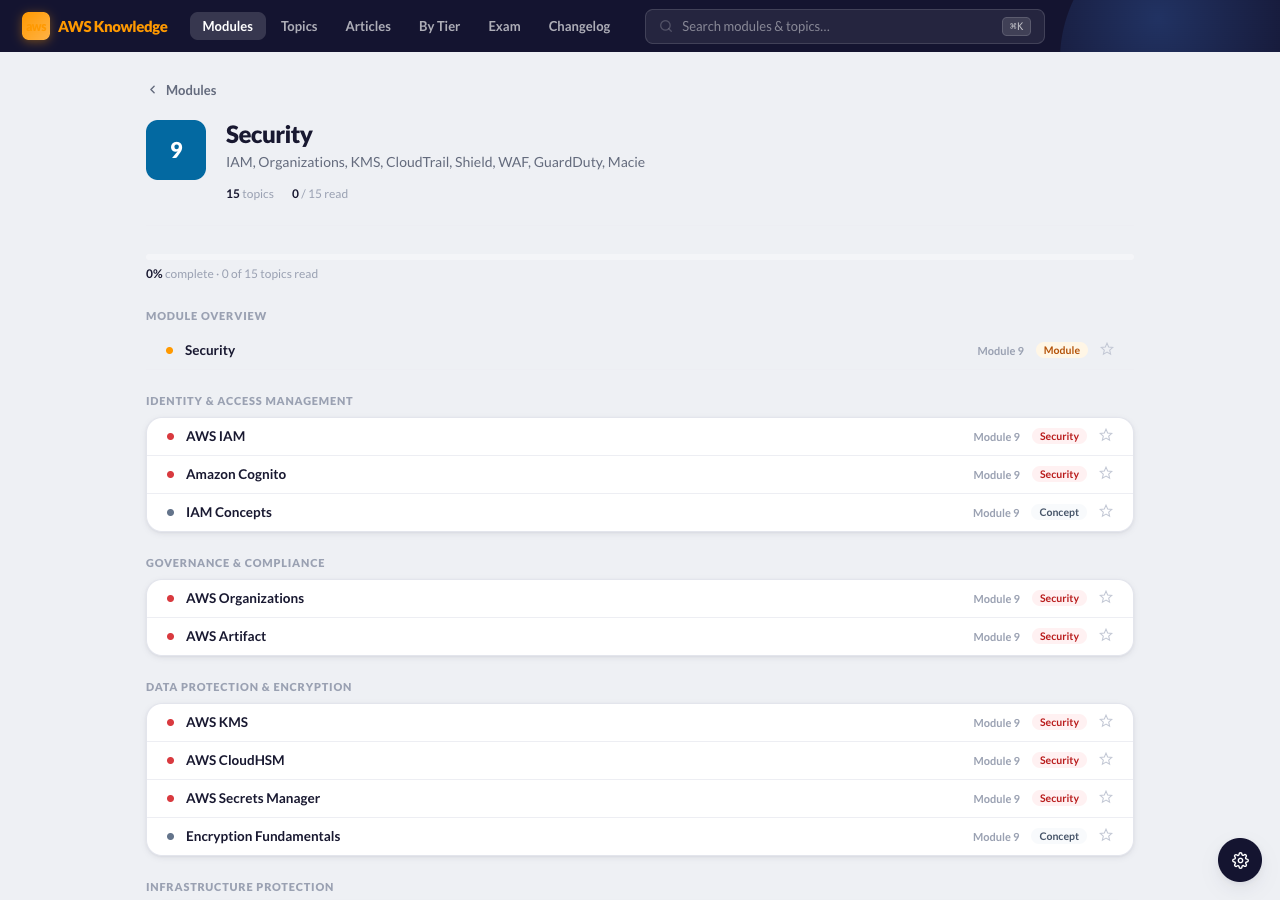Click the Security tag on AWS IAM row

(1059, 436)
